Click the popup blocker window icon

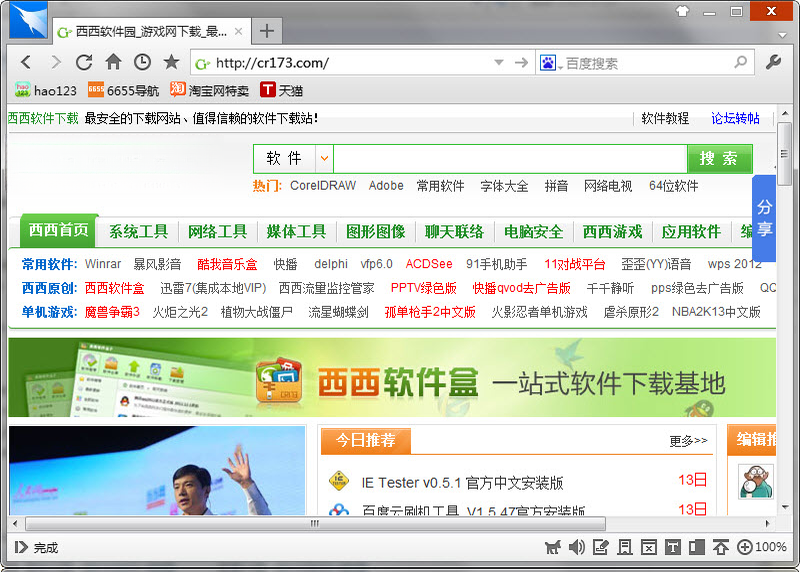coord(648,547)
